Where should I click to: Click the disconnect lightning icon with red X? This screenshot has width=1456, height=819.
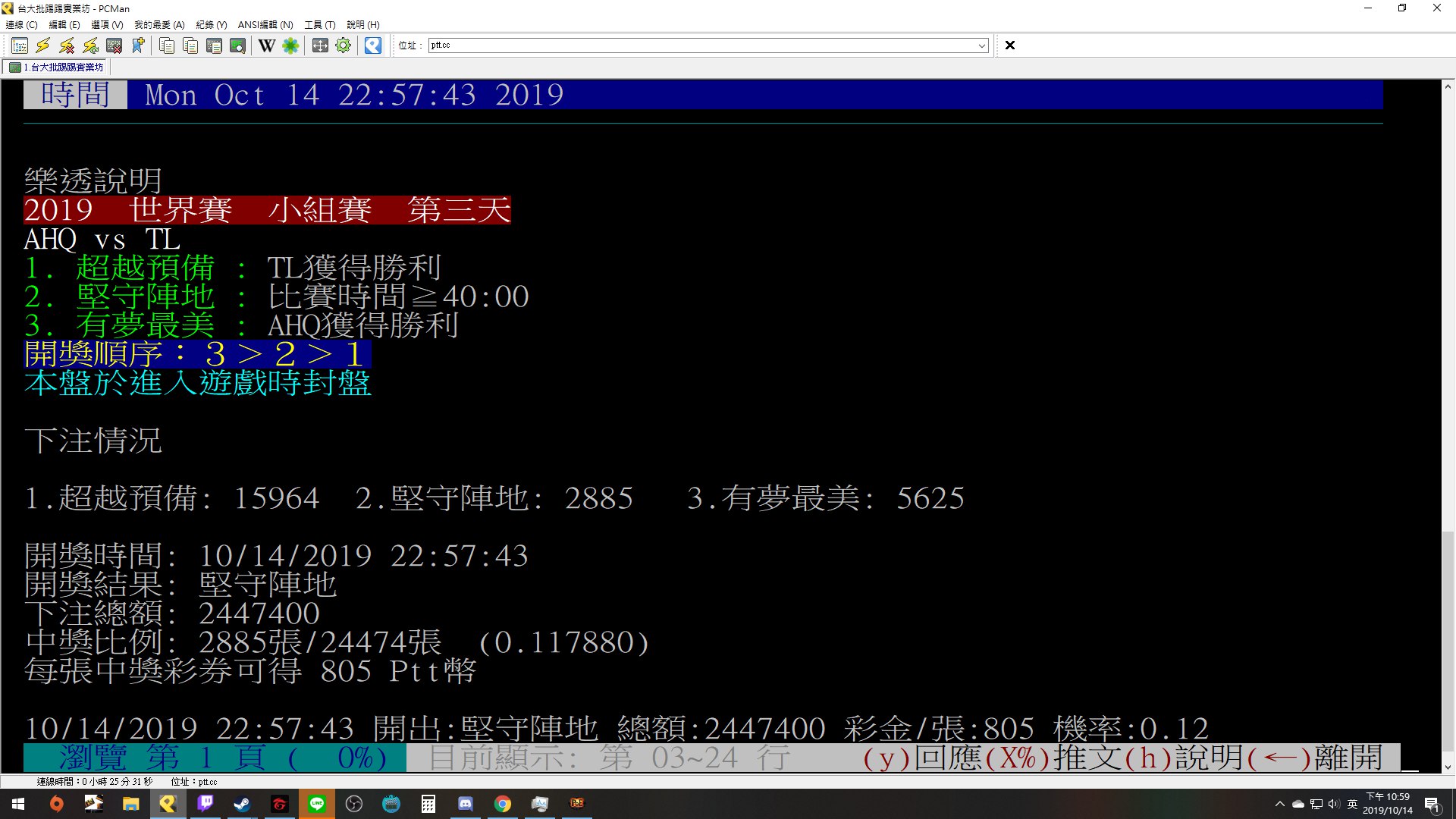pyautogui.click(x=67, y=45)
